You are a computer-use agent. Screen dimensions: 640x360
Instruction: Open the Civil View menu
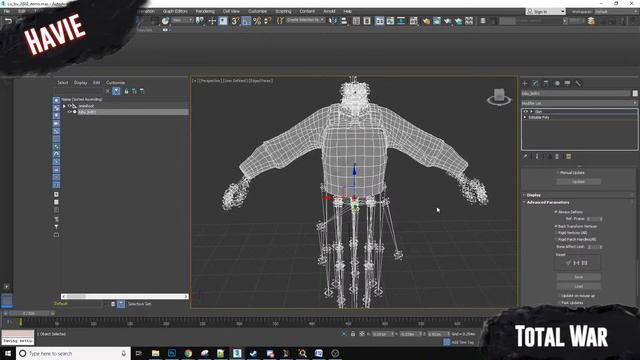click(x=231, y=11)
